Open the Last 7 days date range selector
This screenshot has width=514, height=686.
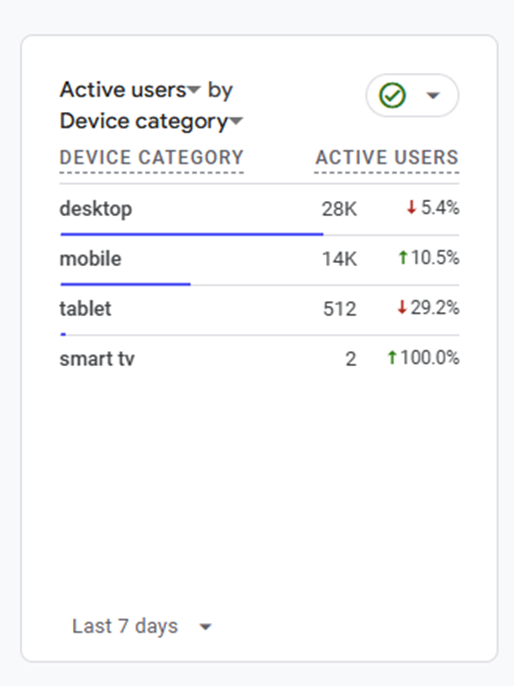[142, 626]
